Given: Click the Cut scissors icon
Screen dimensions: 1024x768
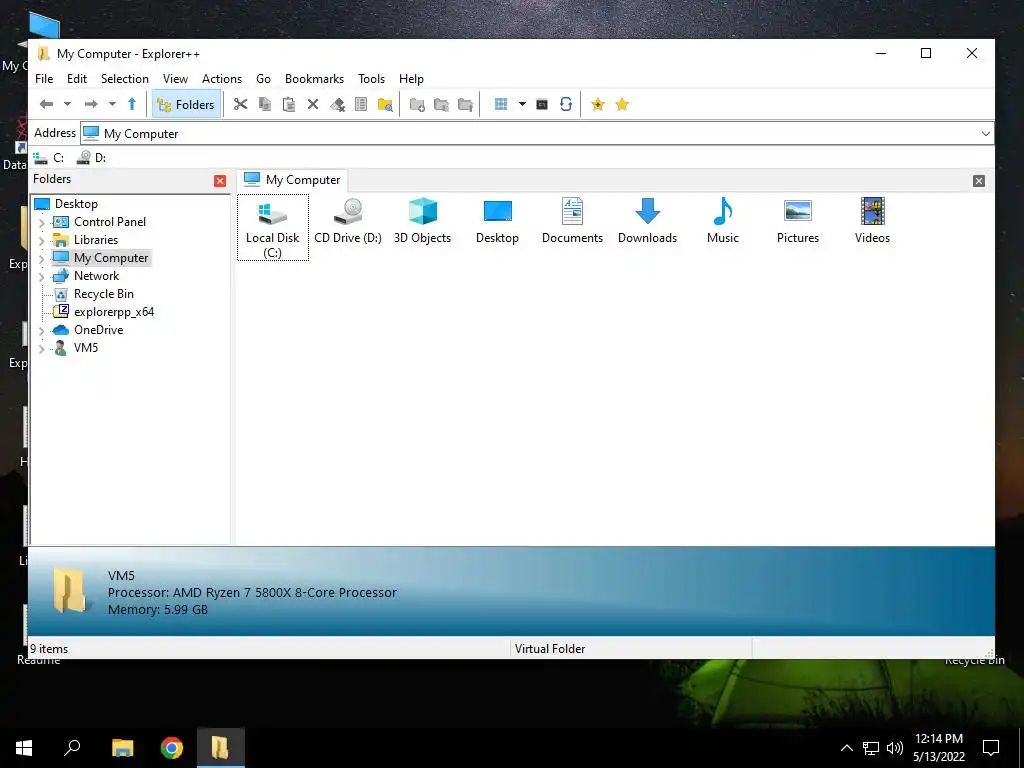Looking at the screenshot, I should [240, 104].
